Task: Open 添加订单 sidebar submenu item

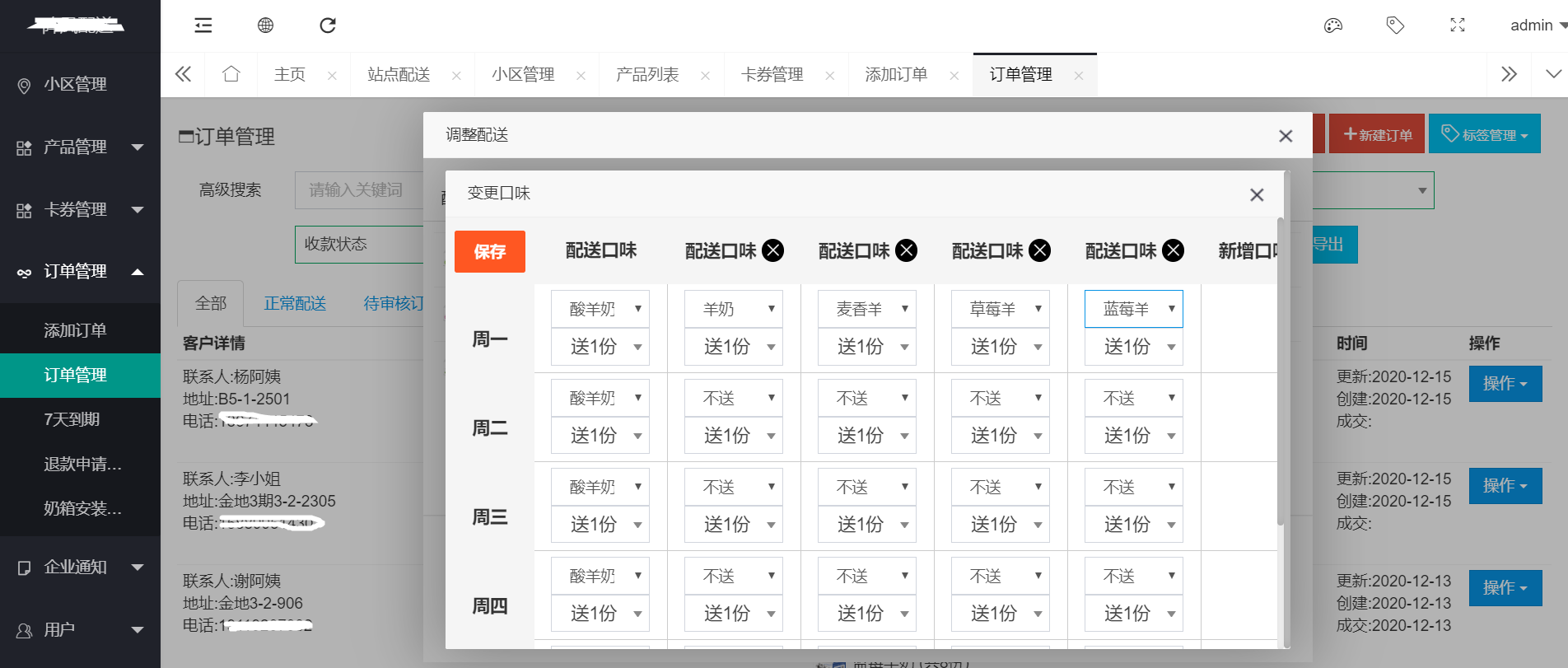Action: [80, 331]
